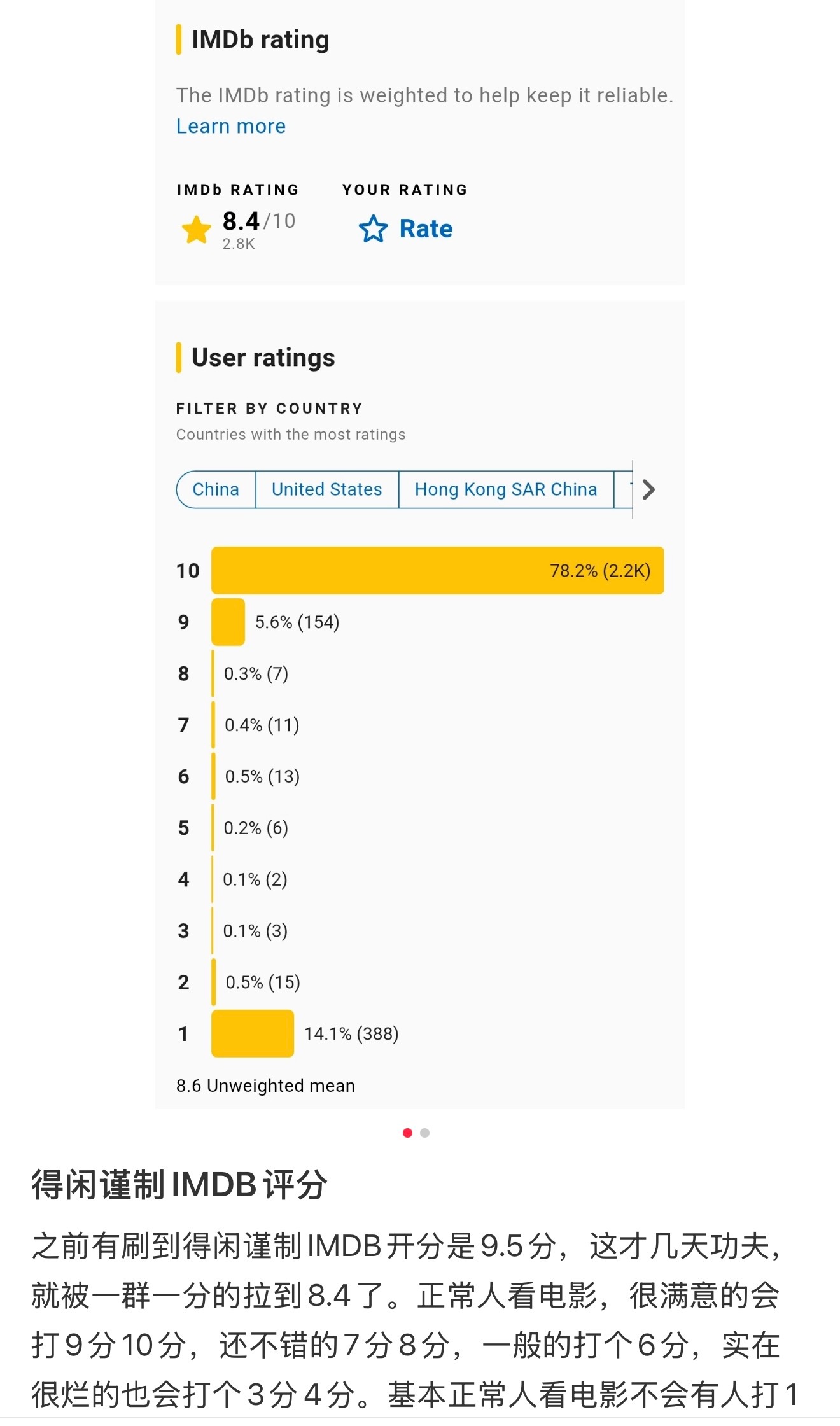Click the 1-star rating bar
This screenshot has height=1426, width=840.
click(253, 1033)
